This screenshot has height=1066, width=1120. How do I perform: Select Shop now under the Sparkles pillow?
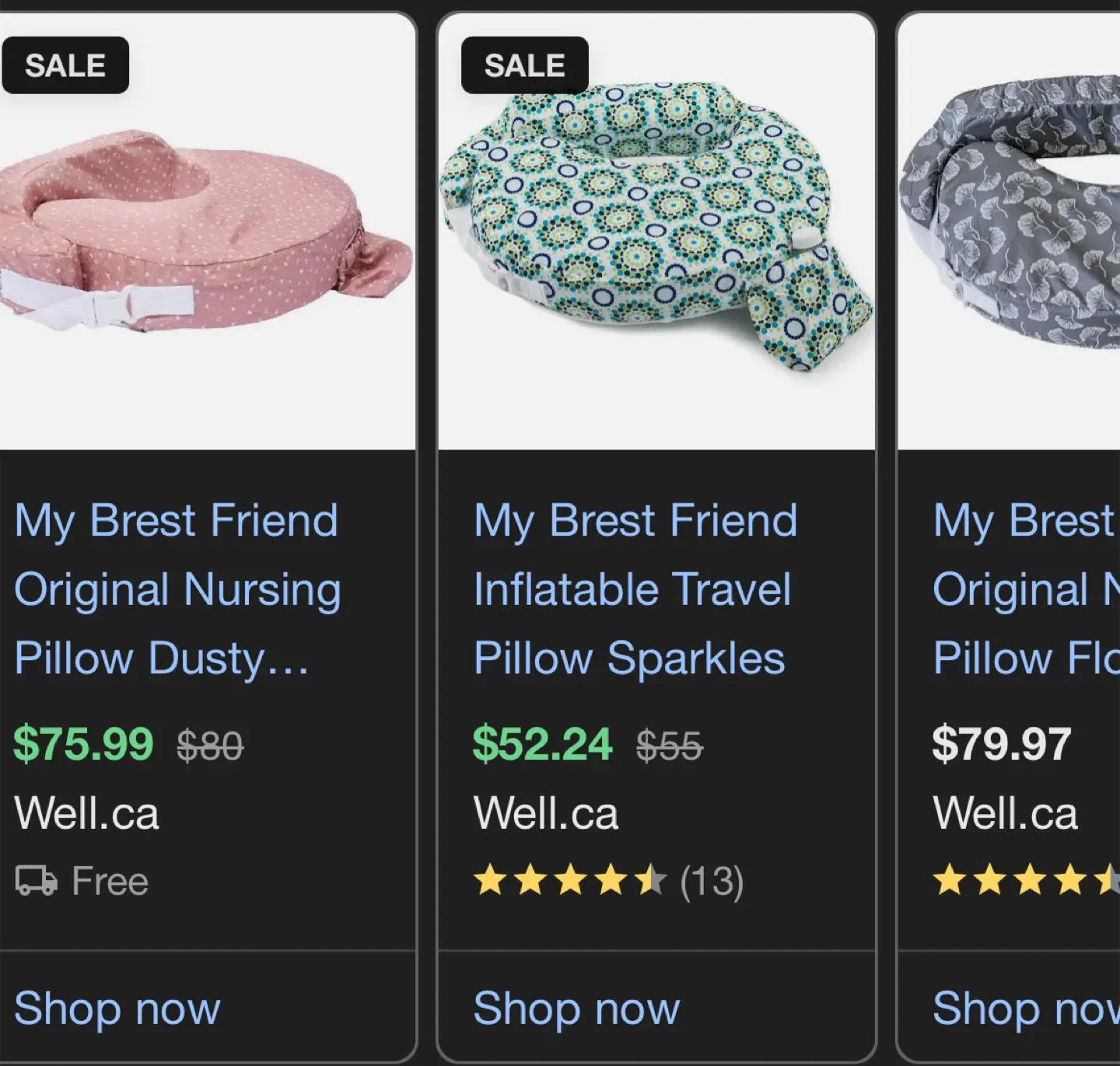click(x=576, y=1008)
